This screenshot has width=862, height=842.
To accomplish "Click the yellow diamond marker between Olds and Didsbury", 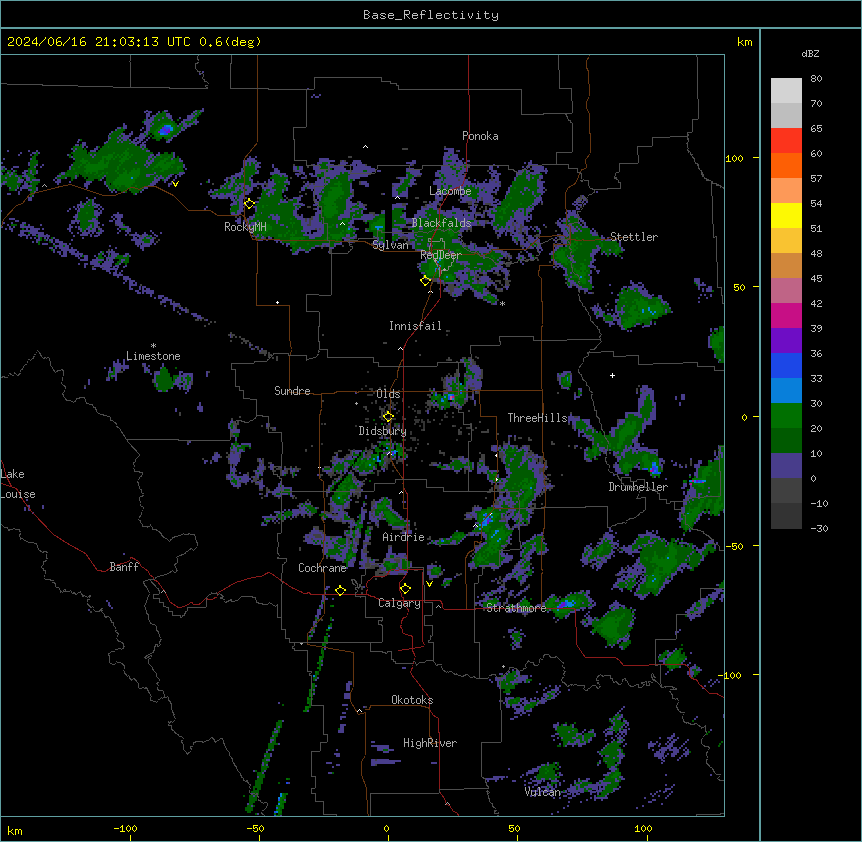I will click(x=388, y=416).
